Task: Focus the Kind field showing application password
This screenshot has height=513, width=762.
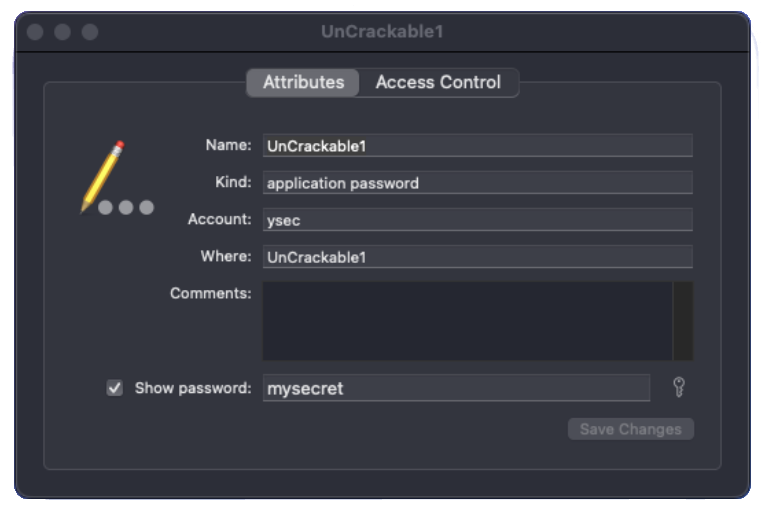Action: pyautogui.click(x=477, y=183)
